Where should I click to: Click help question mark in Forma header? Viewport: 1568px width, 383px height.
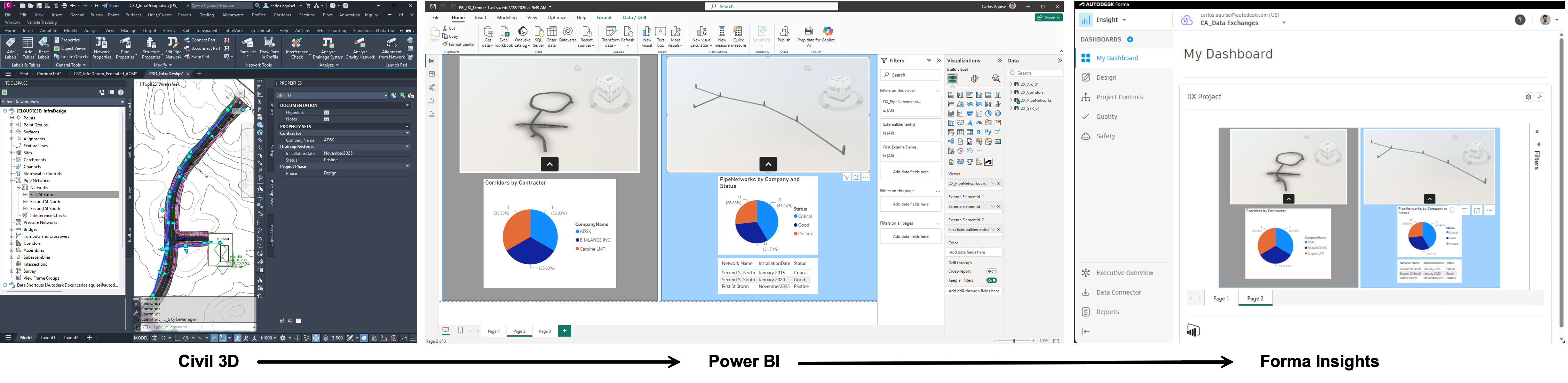pos(1520,20)
